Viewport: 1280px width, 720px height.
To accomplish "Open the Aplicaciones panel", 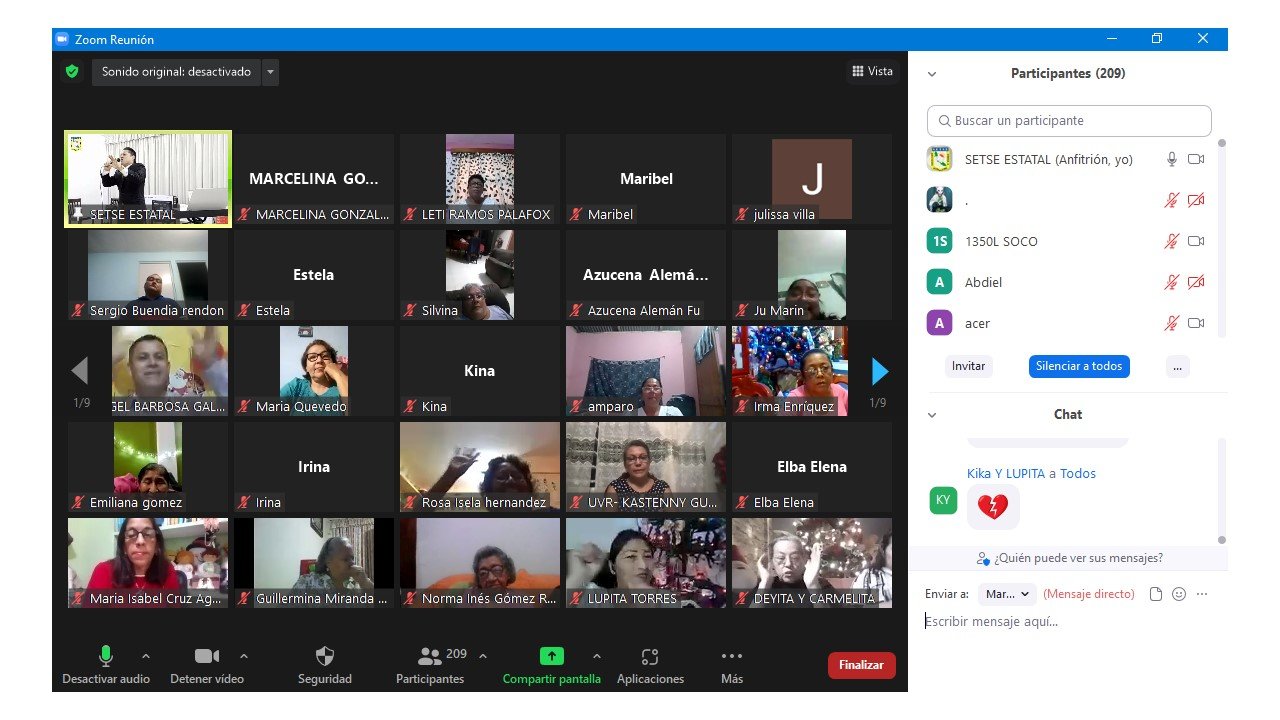I will 650,657.
